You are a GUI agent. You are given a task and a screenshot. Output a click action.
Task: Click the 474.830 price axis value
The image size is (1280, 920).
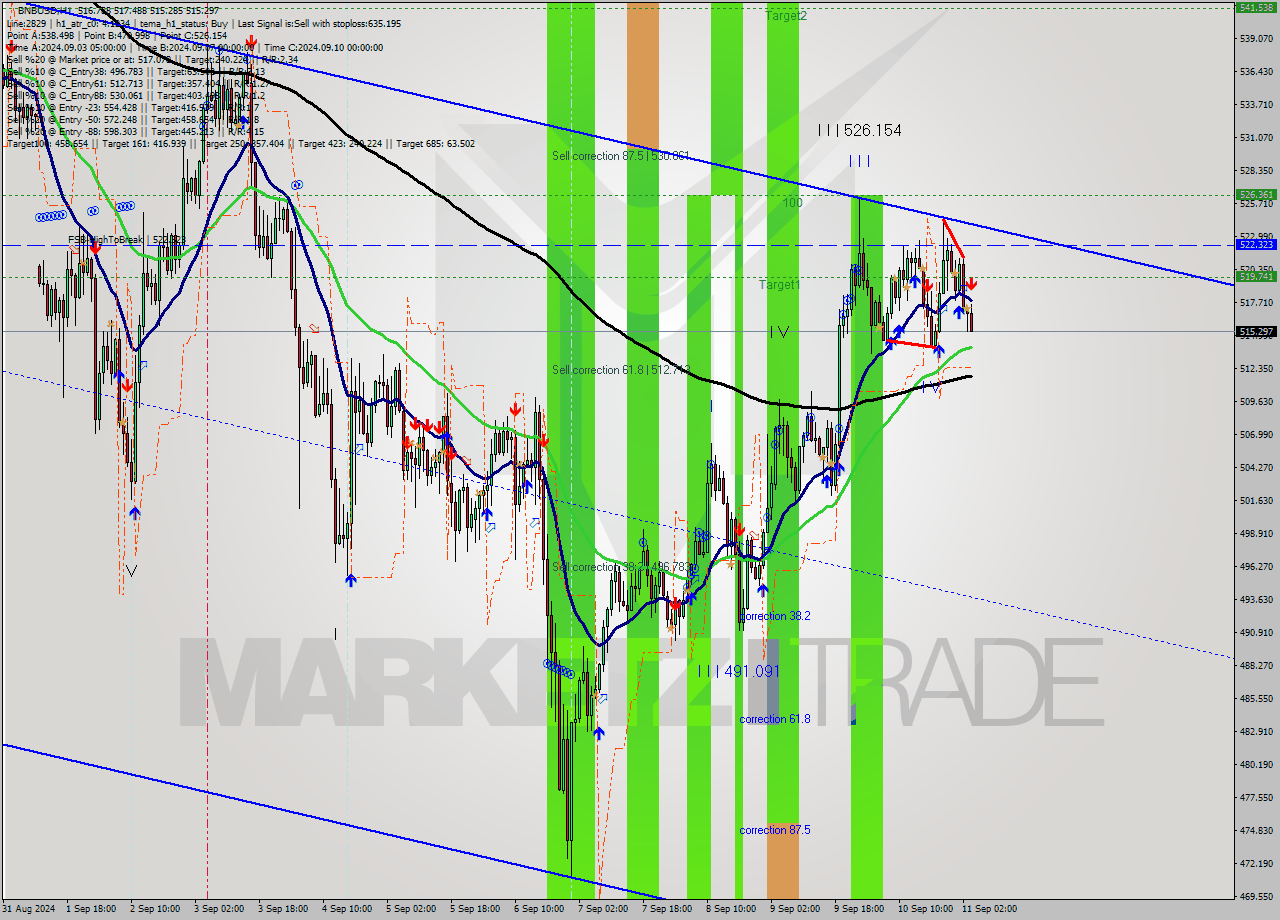coord(1255,830)
